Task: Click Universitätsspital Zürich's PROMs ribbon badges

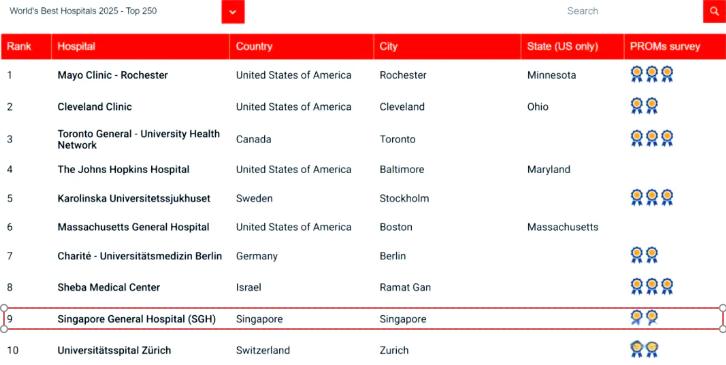Action: 645,349
